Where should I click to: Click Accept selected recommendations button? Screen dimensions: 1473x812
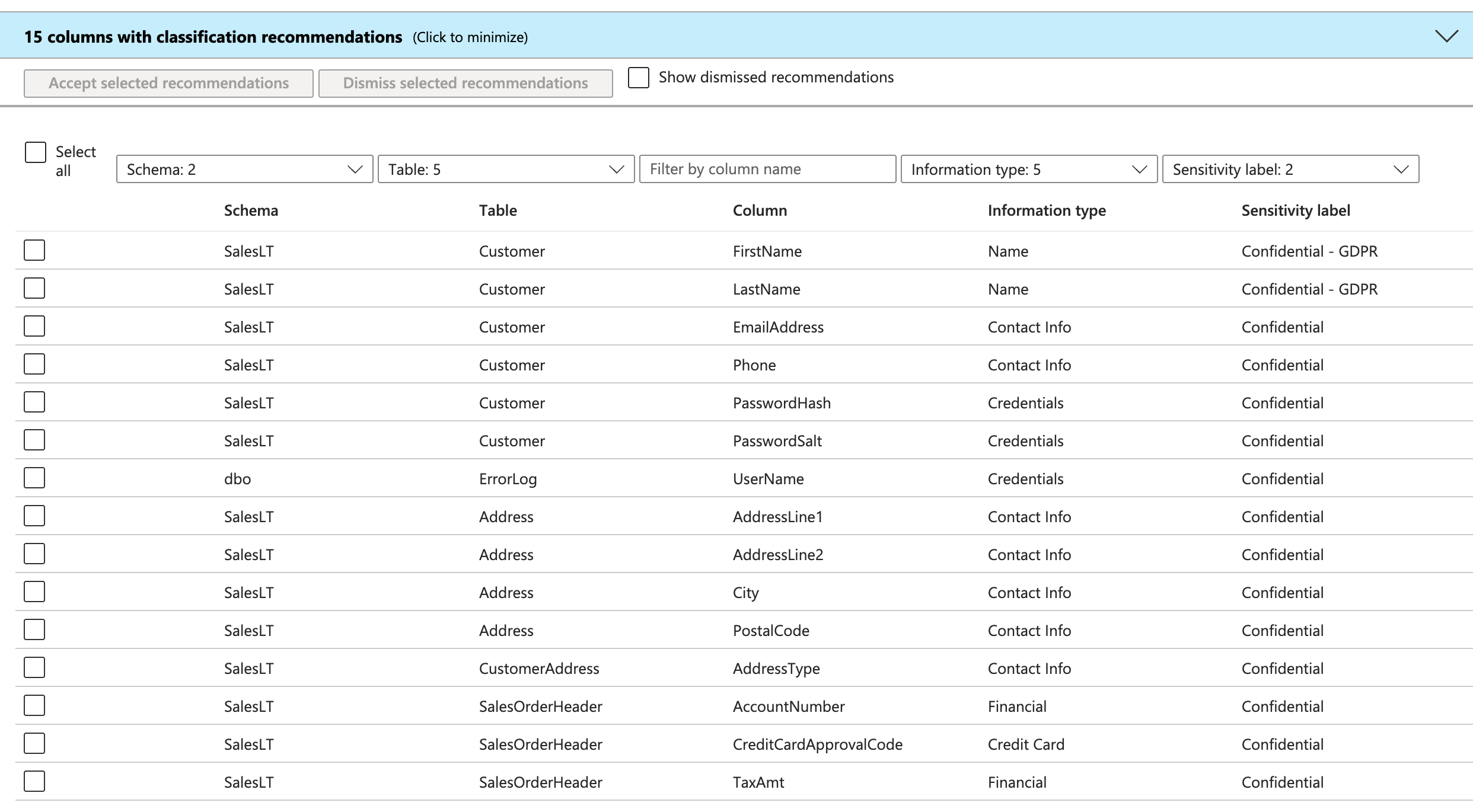[x=168, y=84]
